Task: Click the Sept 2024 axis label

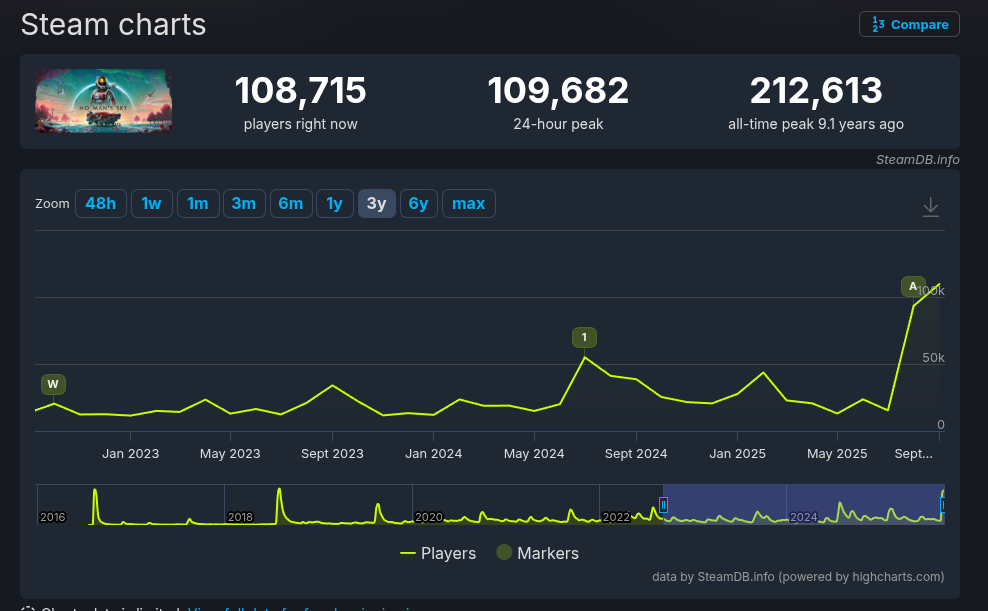Action: (636, 454)
